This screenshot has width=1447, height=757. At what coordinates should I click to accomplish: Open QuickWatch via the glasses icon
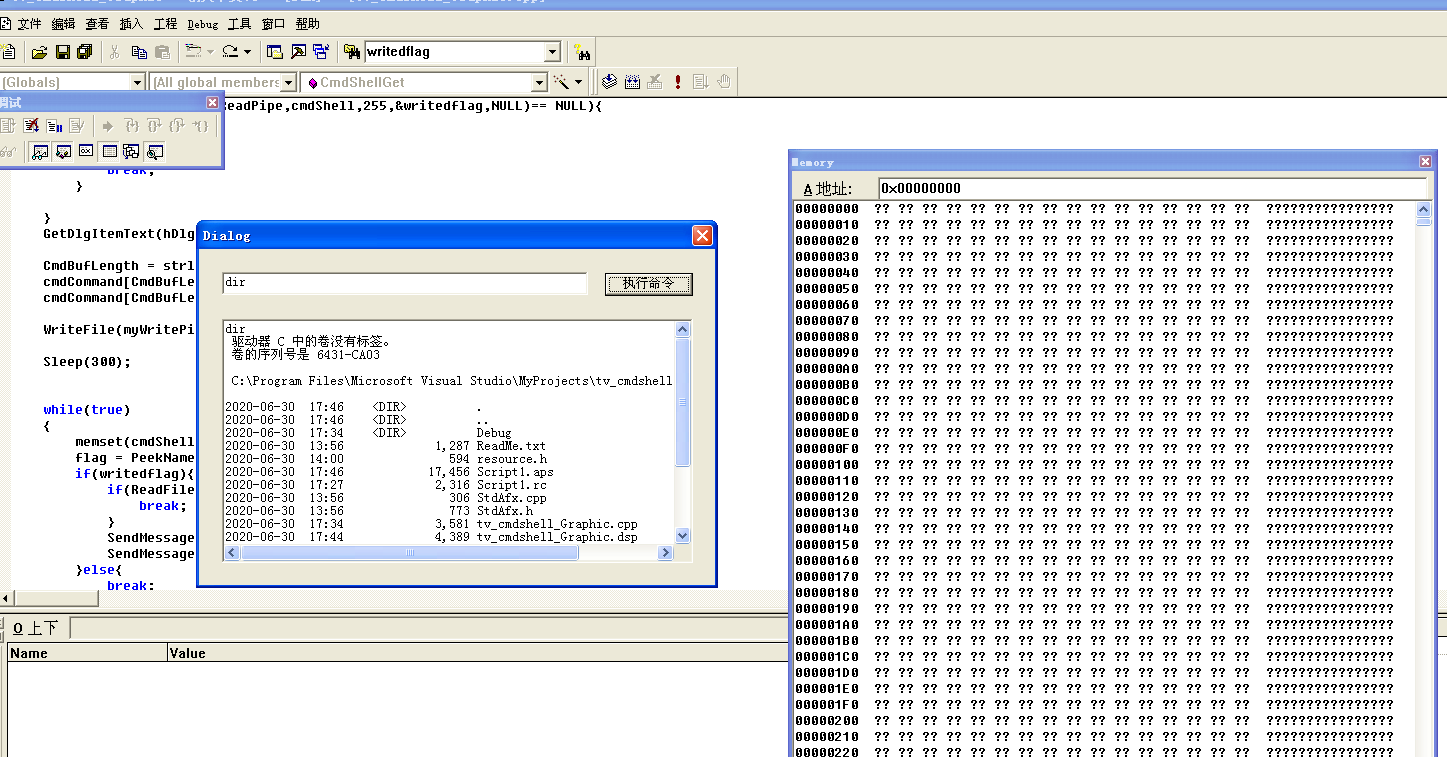(8, 152)
